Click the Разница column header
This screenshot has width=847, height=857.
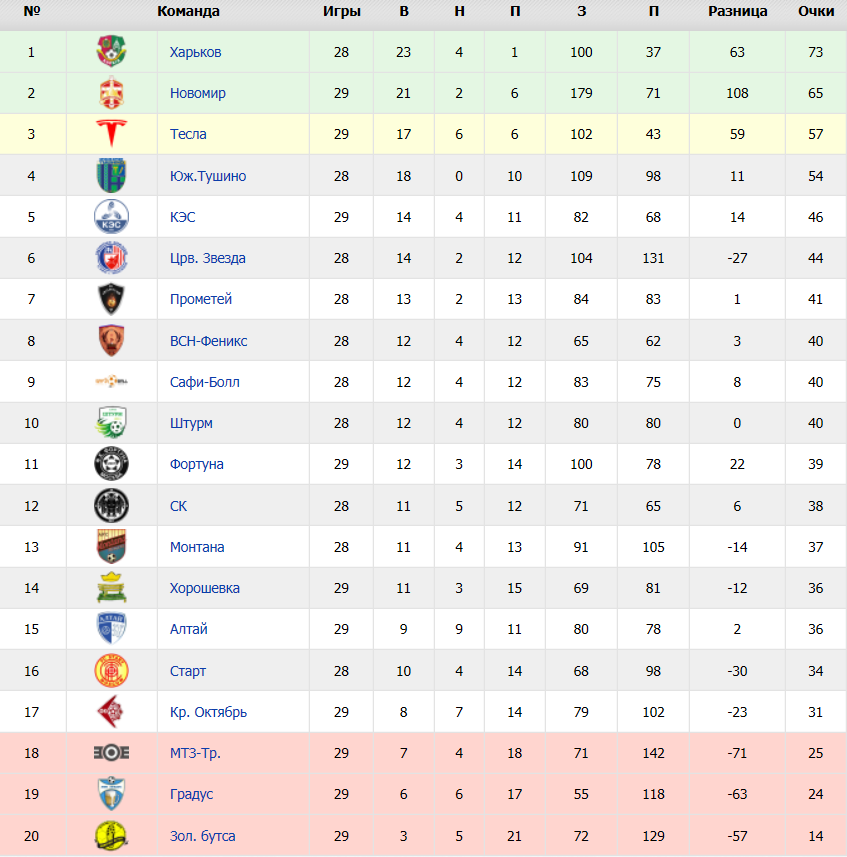[737, 11]
